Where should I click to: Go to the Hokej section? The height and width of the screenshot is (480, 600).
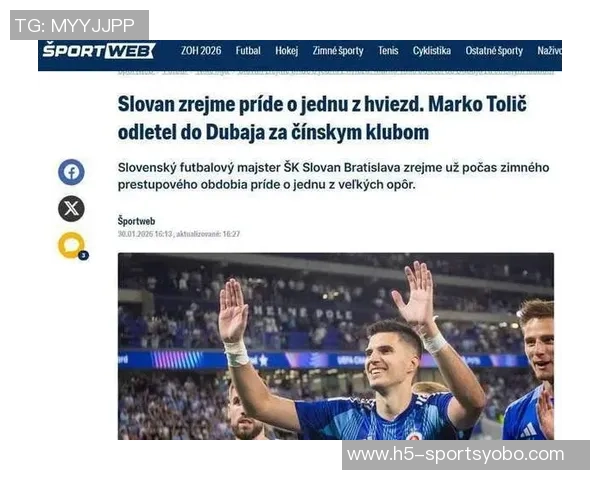click(286, 51)
